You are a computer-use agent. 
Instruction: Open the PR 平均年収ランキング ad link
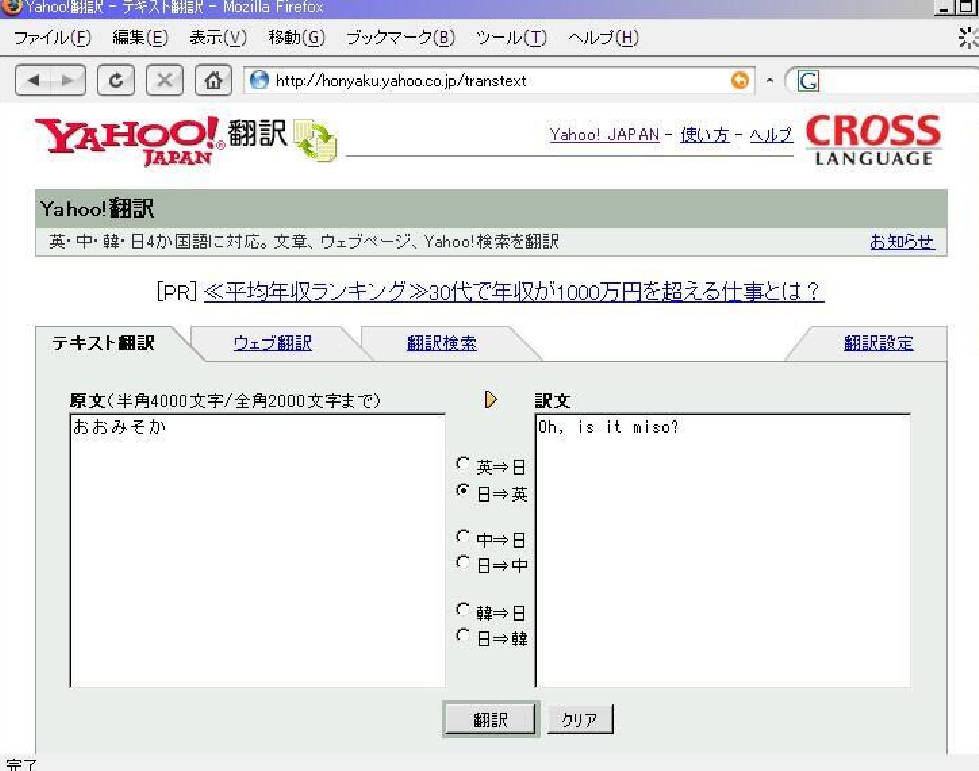click(x=513, y=292)
